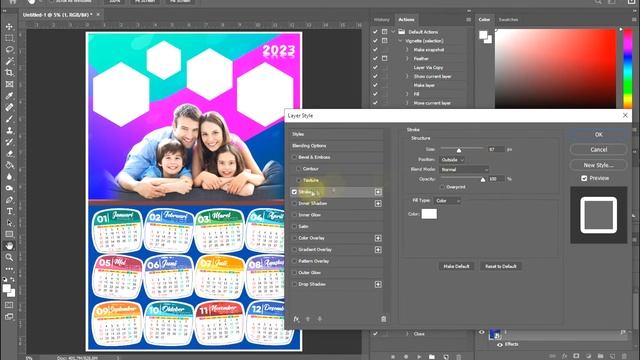Select the Paint Bucket tool
The image size is (640, 360).
9,165
